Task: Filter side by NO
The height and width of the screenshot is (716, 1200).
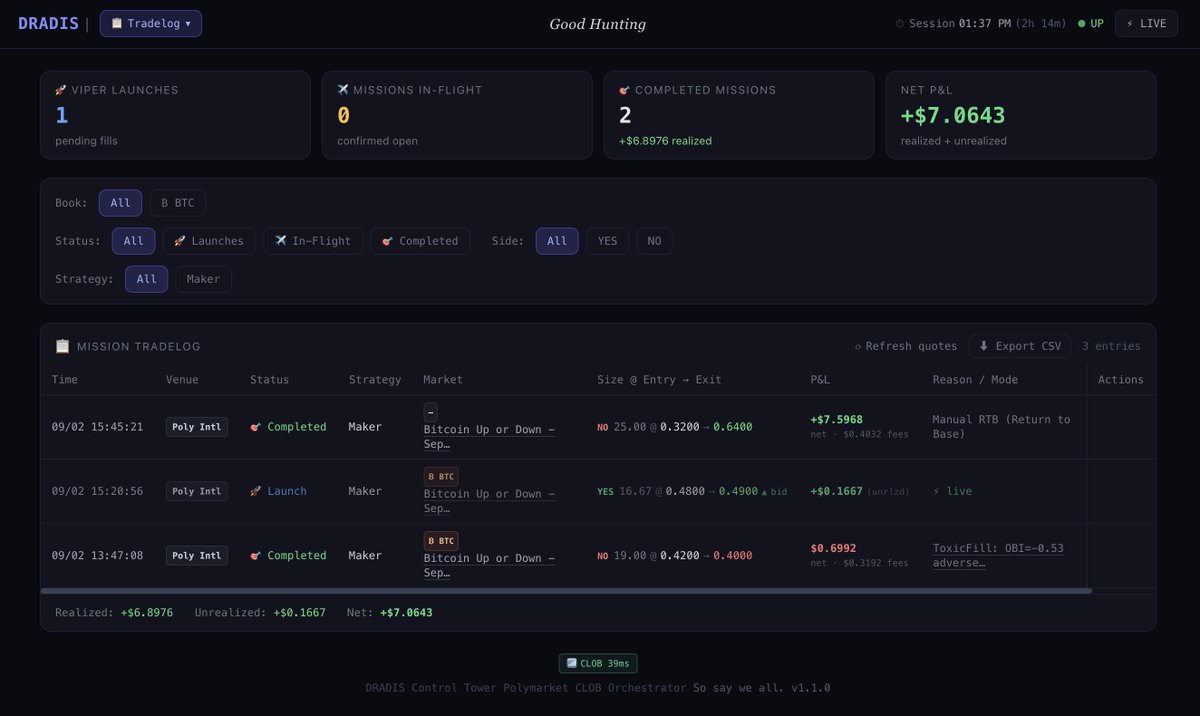Action: (654, 241)
